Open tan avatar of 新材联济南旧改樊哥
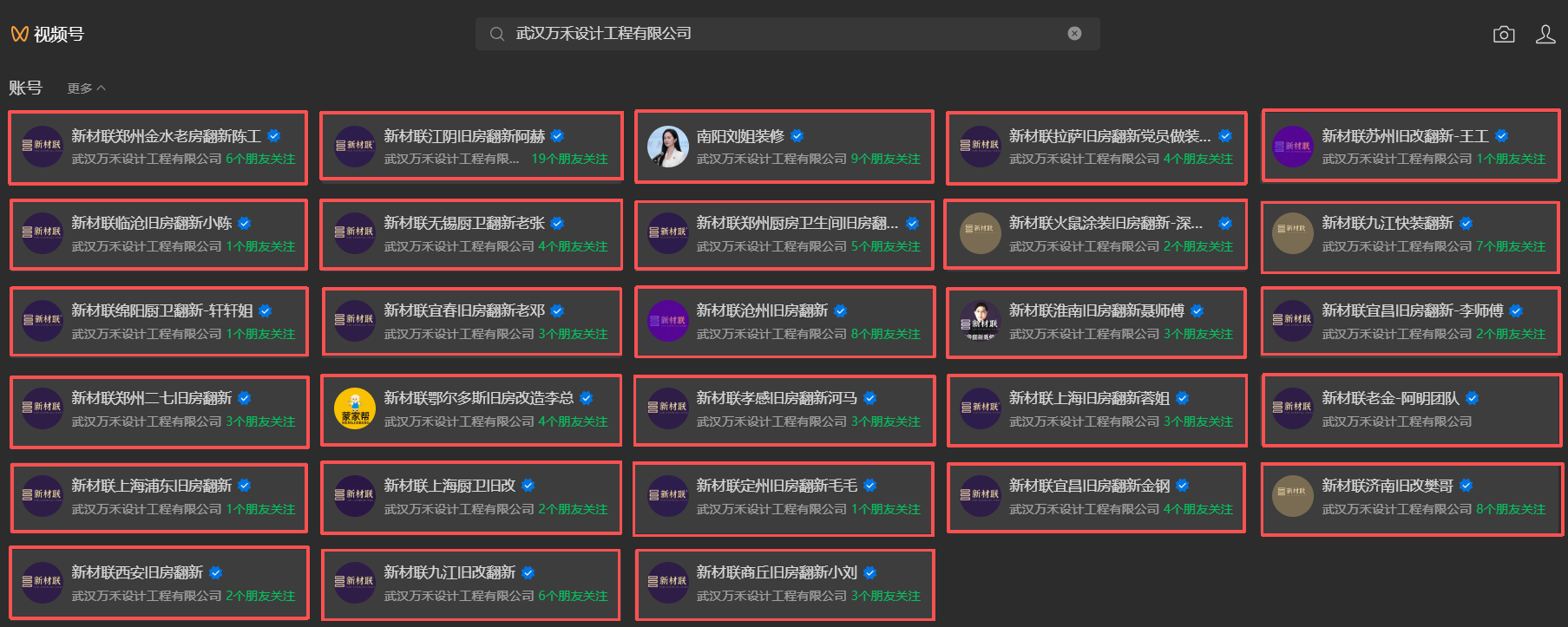The image size is (1568, 627). pyautogui.click(x=1292, y=496)
